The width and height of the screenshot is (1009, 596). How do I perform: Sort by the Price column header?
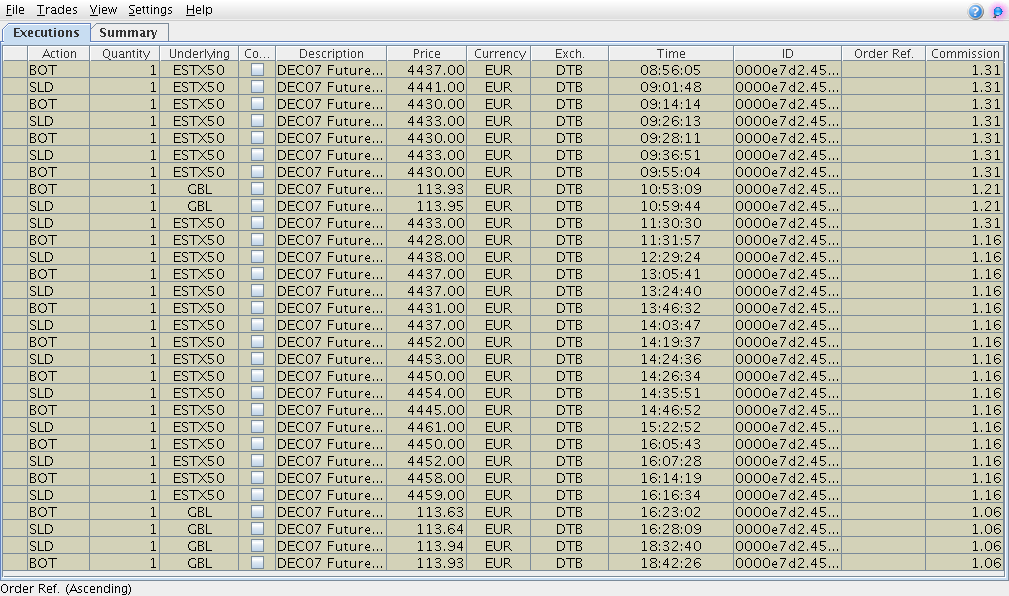(x=426, y=53)
